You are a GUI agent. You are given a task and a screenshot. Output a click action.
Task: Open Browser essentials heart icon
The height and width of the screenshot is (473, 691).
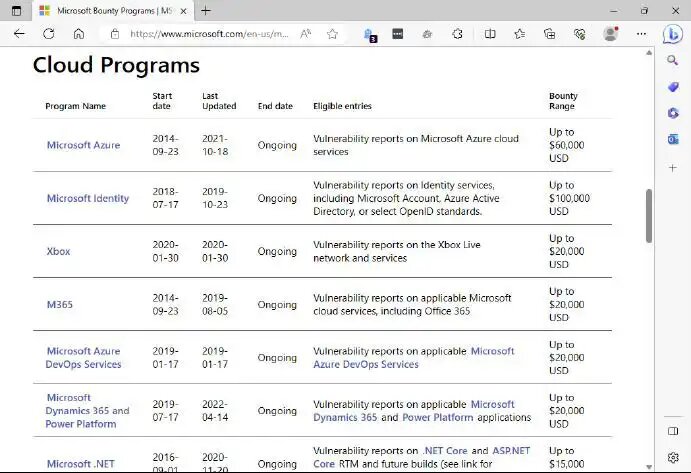[580, 34]
